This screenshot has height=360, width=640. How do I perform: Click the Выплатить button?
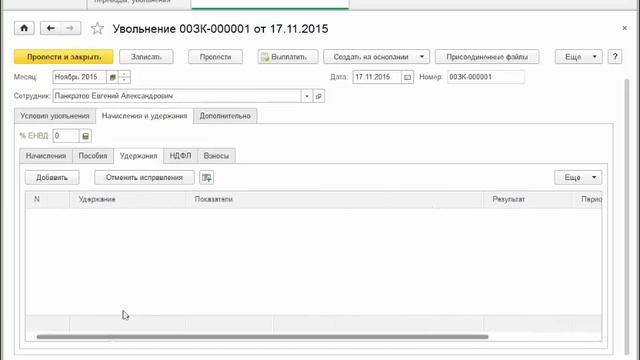tap(288, 57)
